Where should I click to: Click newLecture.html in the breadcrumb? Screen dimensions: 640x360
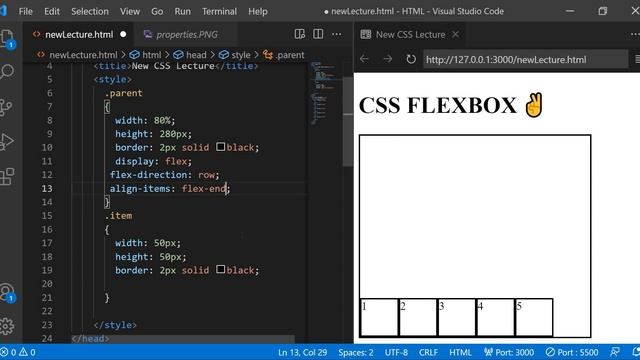click(x=83, y=55)
